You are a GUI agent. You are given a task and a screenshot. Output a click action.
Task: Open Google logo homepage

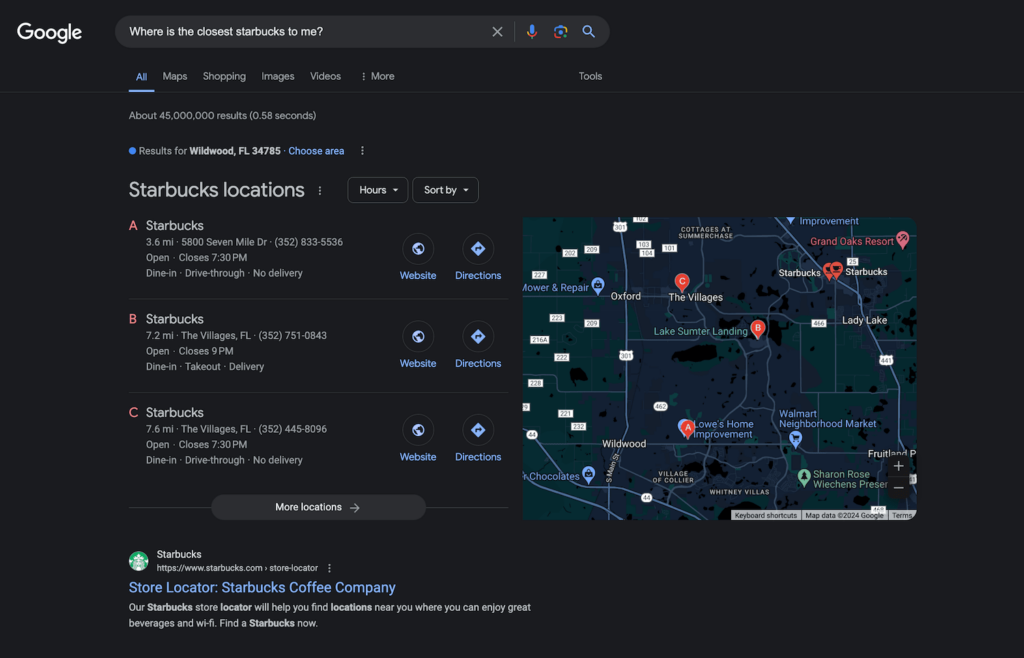[50, 32]
